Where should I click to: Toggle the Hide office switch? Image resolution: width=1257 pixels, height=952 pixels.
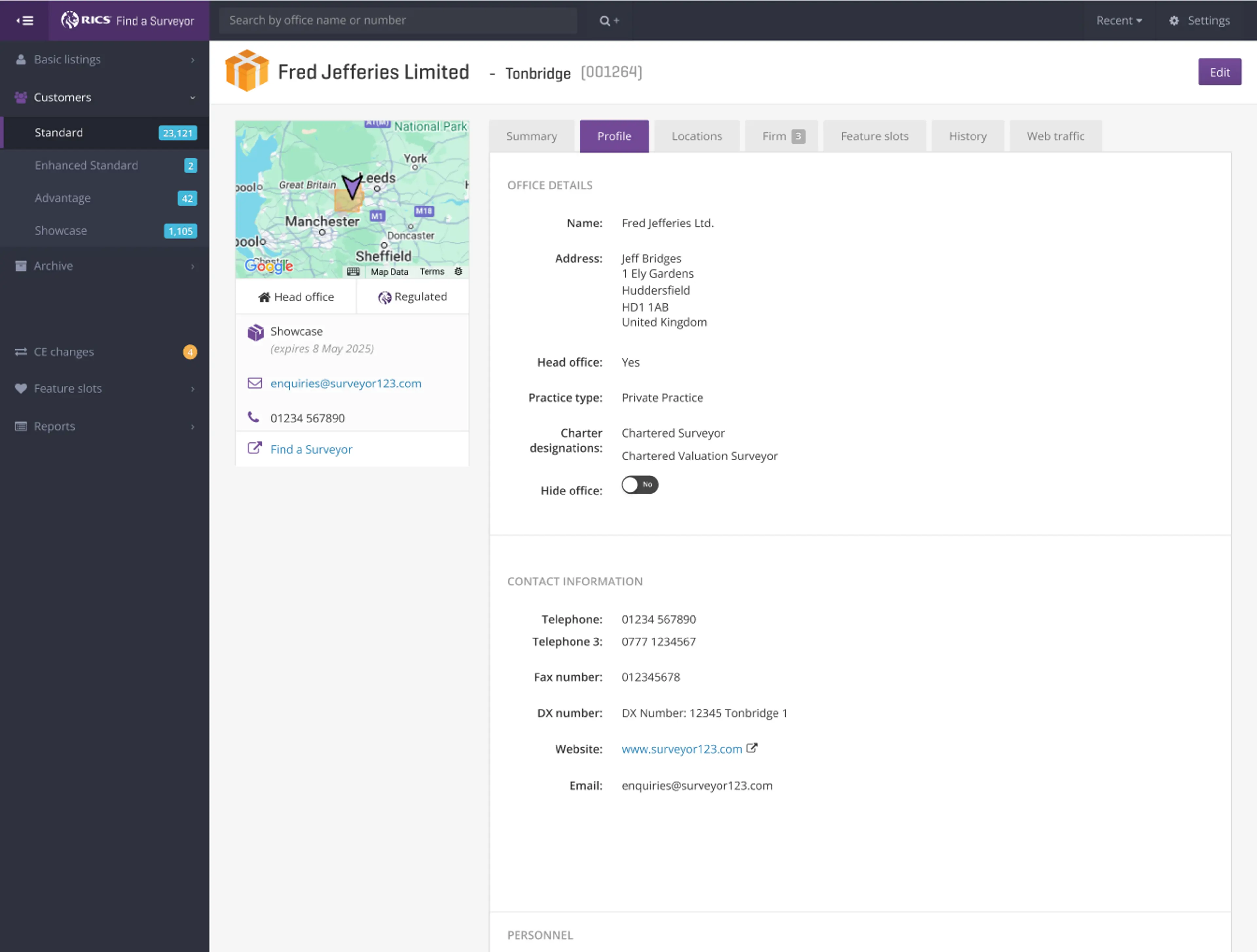click(x=639, y=485)
